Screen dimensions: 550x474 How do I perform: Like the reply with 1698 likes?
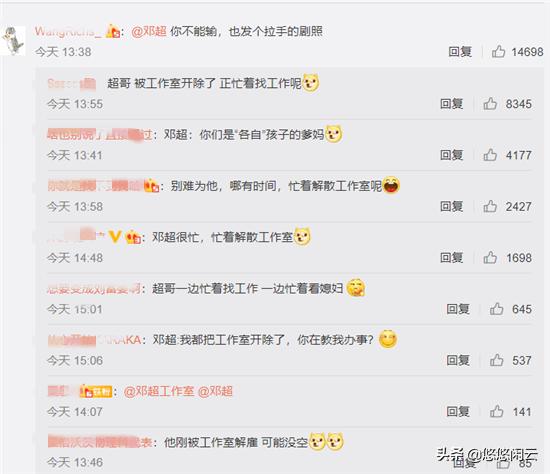pyautogui.click(x=490, y=258)
